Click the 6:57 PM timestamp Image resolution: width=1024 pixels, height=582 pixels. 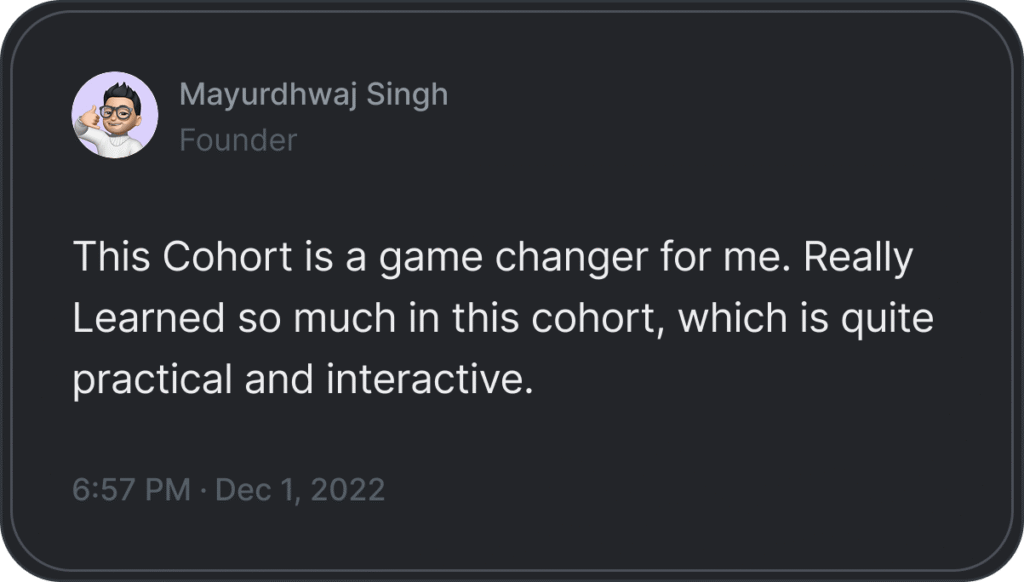[131, 490]
